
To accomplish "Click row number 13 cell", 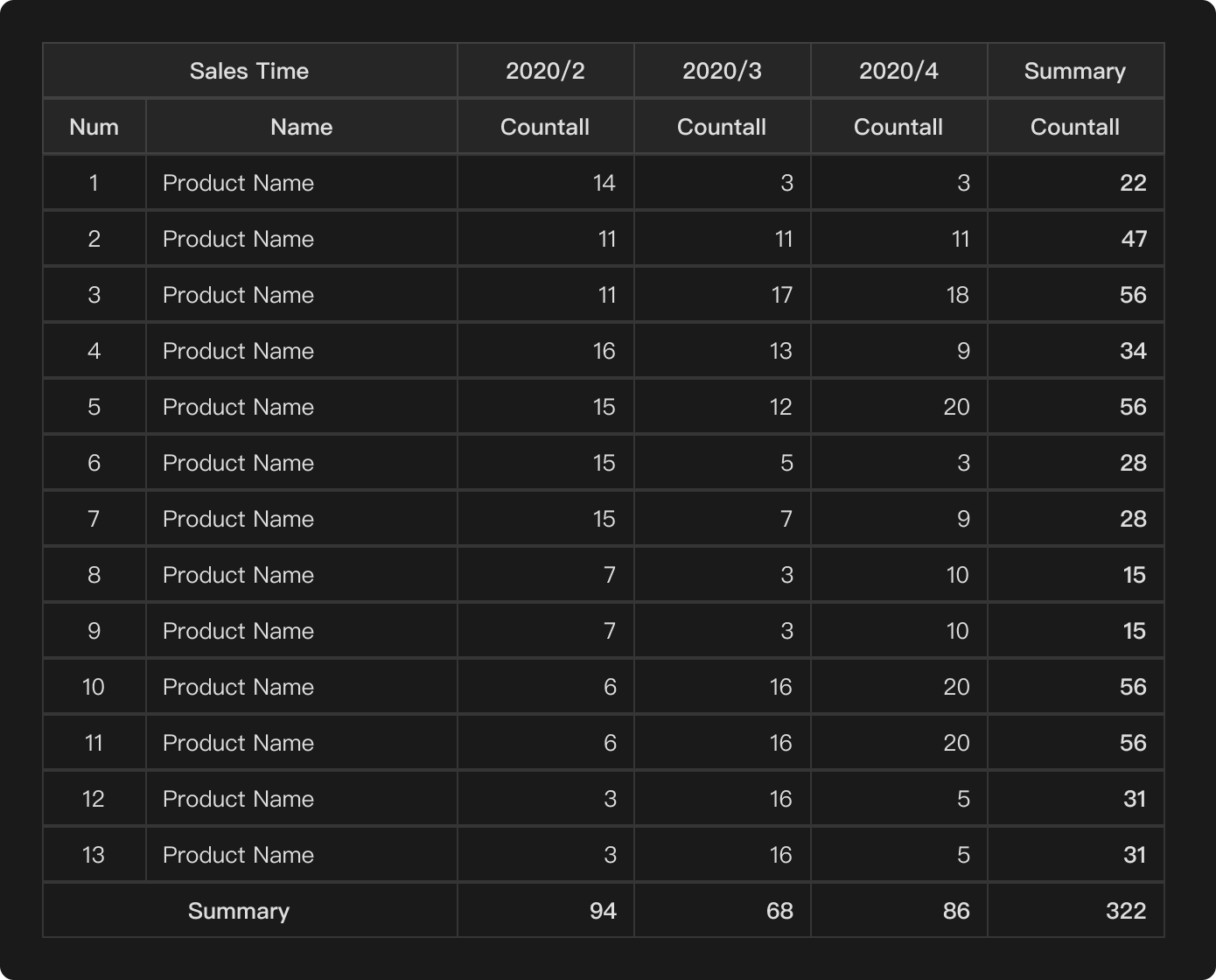I will click(94, 855).
